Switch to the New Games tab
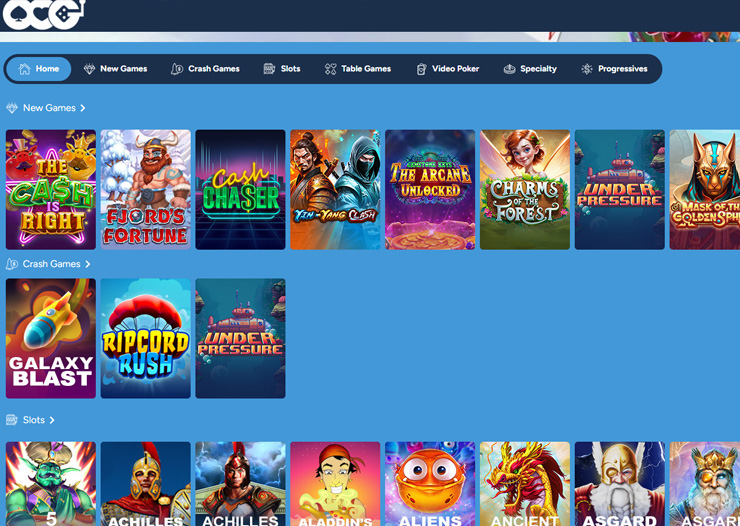This screenshot has height=526, width=740. (116, 69)
